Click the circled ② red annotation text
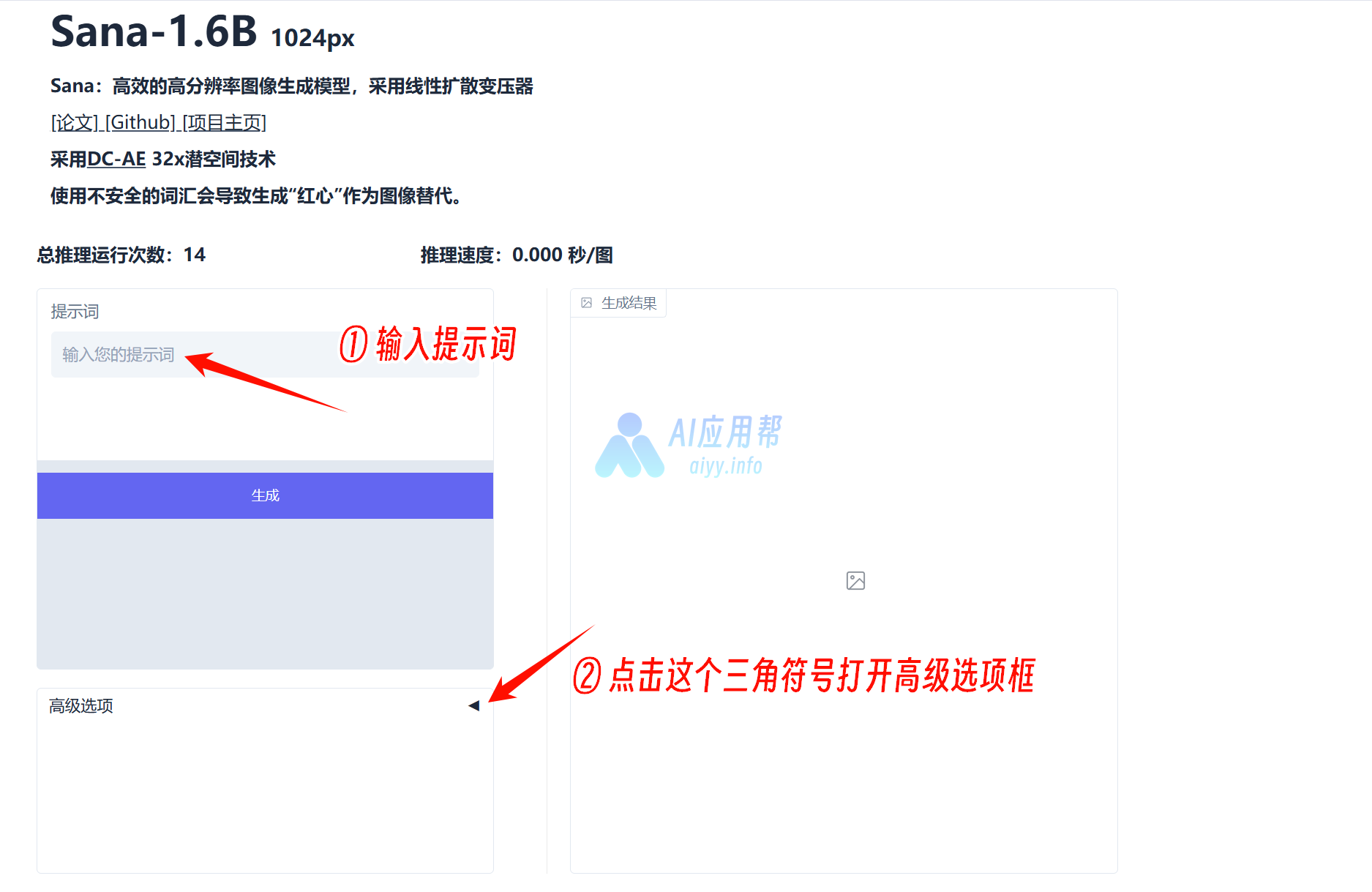The image size is (1372, 892). tap(804, 675)
